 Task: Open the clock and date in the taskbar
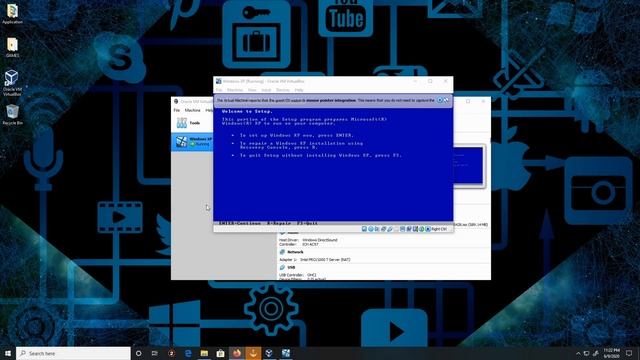(x=611, y=353)
